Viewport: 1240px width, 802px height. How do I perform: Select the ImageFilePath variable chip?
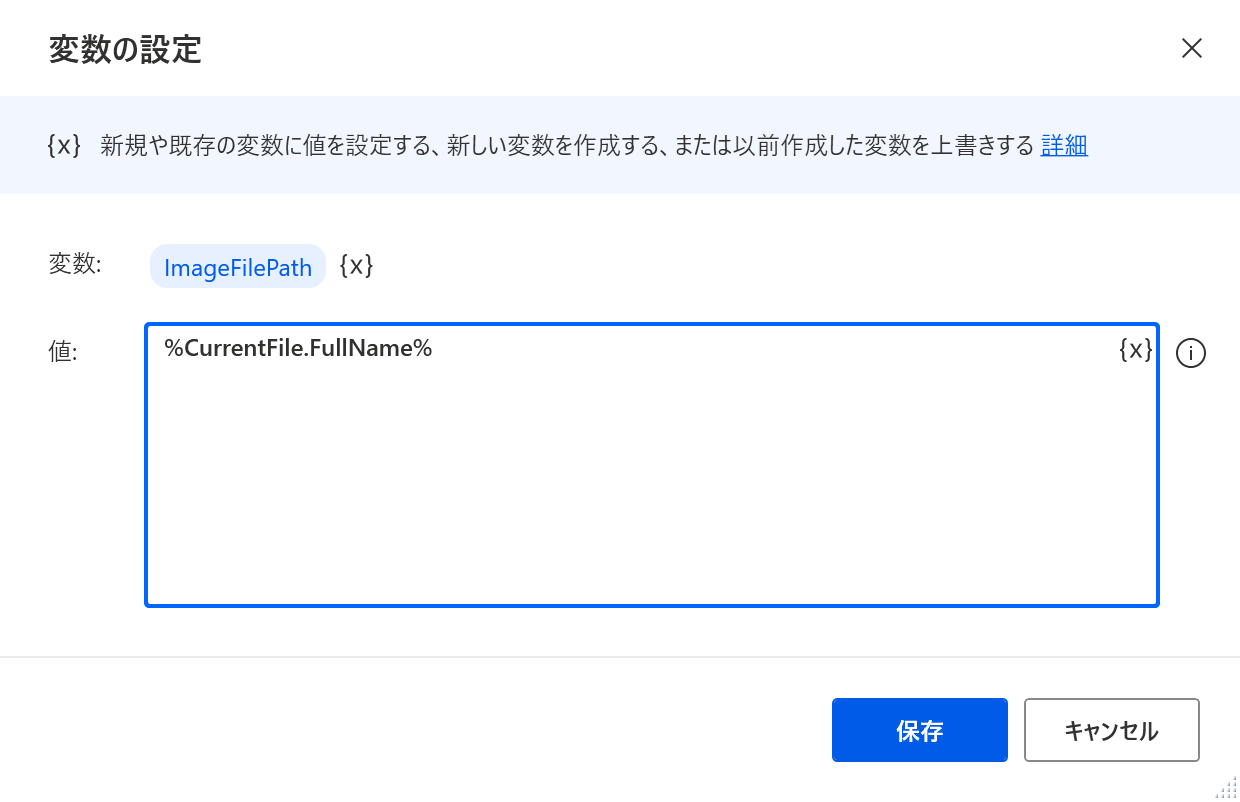coord(238,267)
